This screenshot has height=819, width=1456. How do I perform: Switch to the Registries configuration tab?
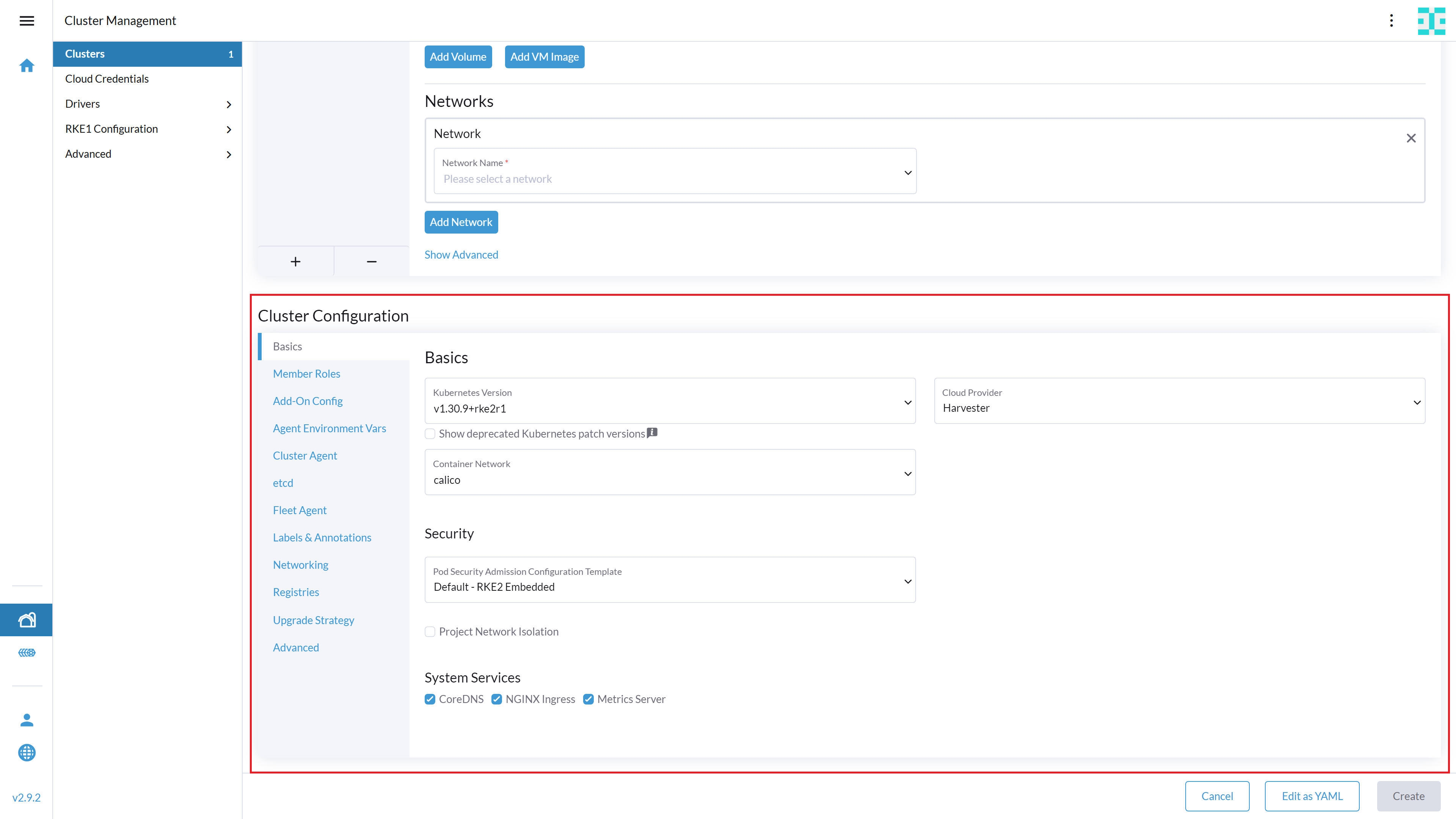coord(296,592)
